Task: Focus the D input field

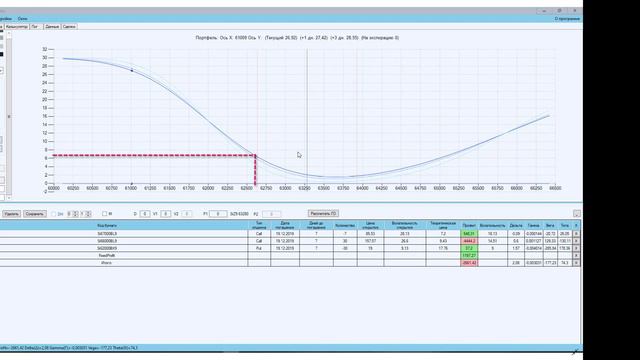Action: click(x=144, y=214)
